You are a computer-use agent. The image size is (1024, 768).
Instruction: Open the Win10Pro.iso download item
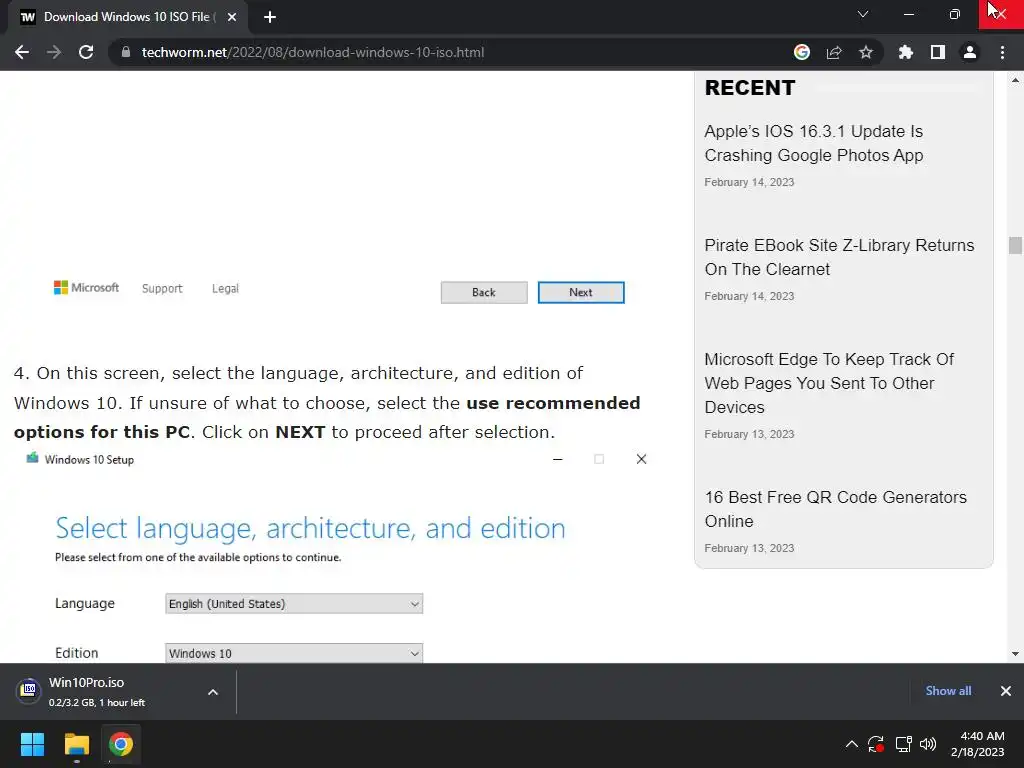[98, 691]
